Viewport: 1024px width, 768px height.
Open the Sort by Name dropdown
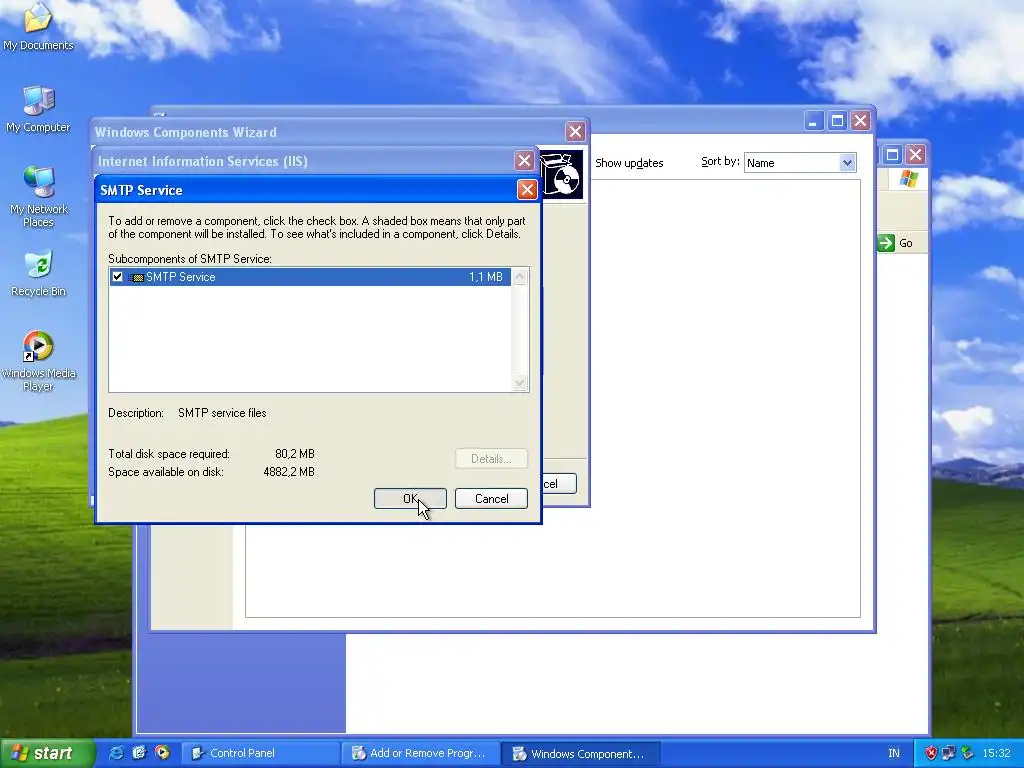click(x=846, y=163)
